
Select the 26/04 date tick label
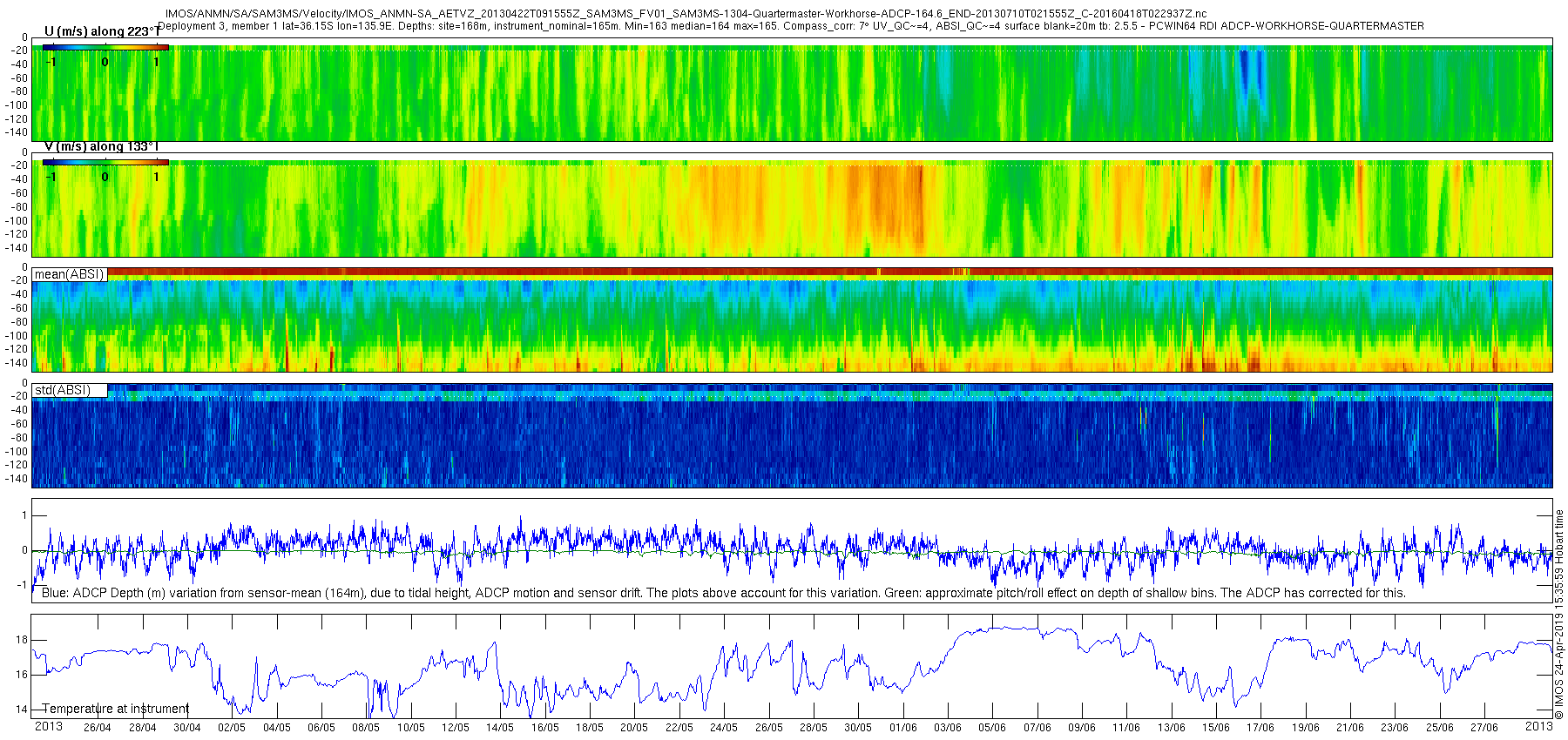click(x=97, y=728)
